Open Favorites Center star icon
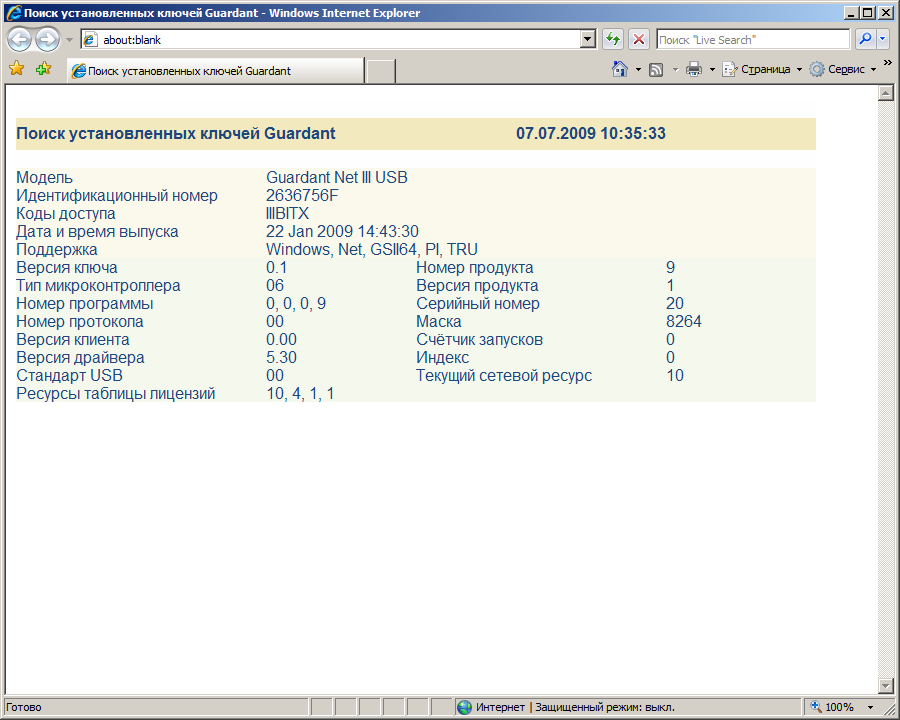The image size is (900, 720). [17, 69]
